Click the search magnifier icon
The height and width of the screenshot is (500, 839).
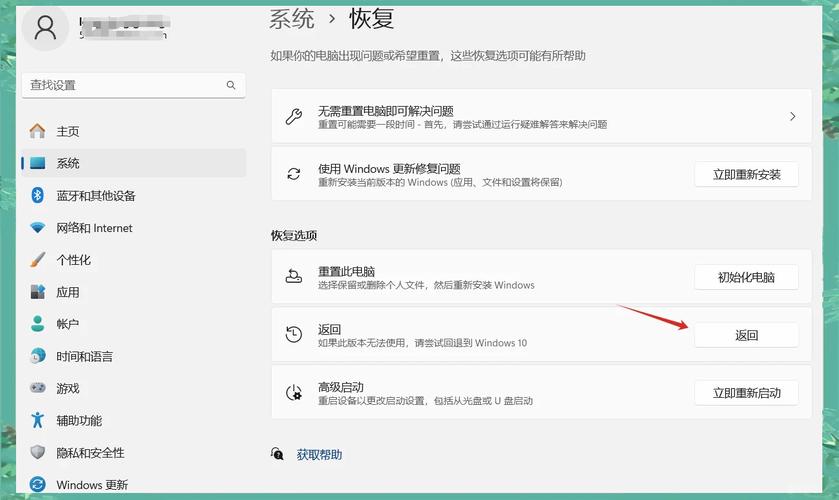point(231,85)
